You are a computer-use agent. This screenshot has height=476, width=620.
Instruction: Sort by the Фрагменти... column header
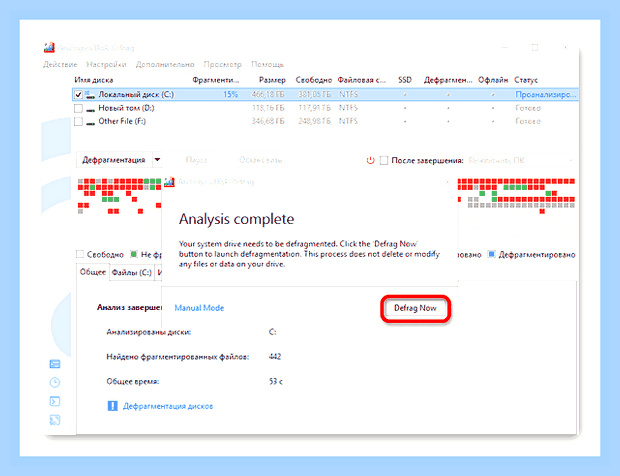point(216,80)
